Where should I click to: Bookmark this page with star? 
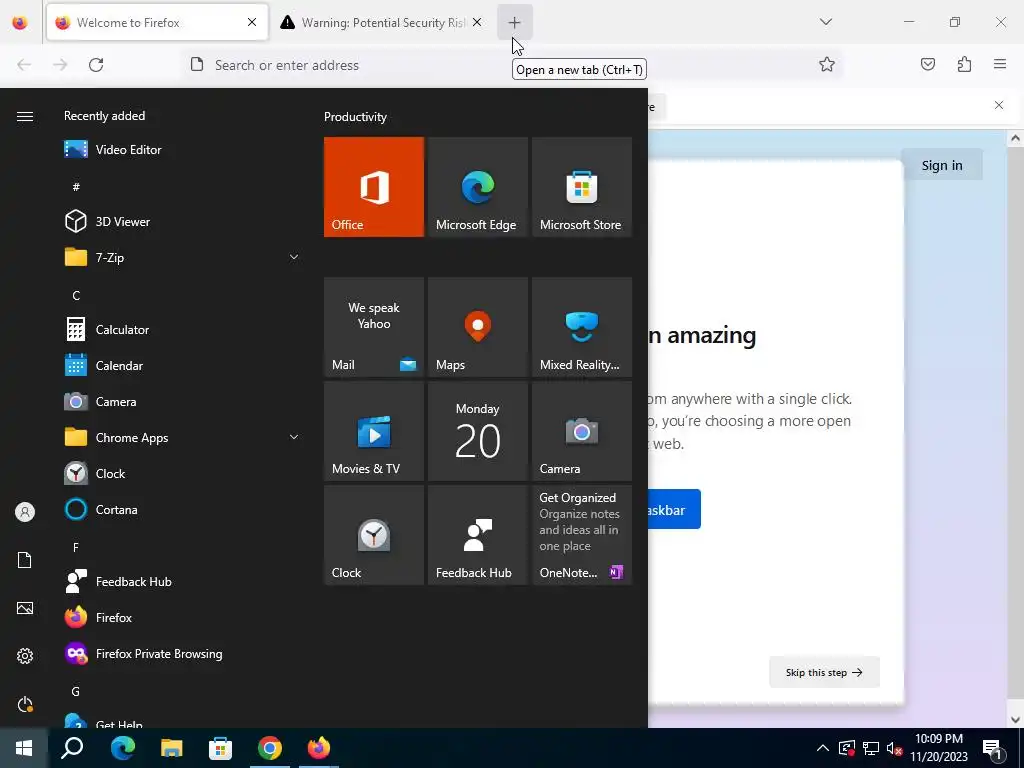(827, 65)
